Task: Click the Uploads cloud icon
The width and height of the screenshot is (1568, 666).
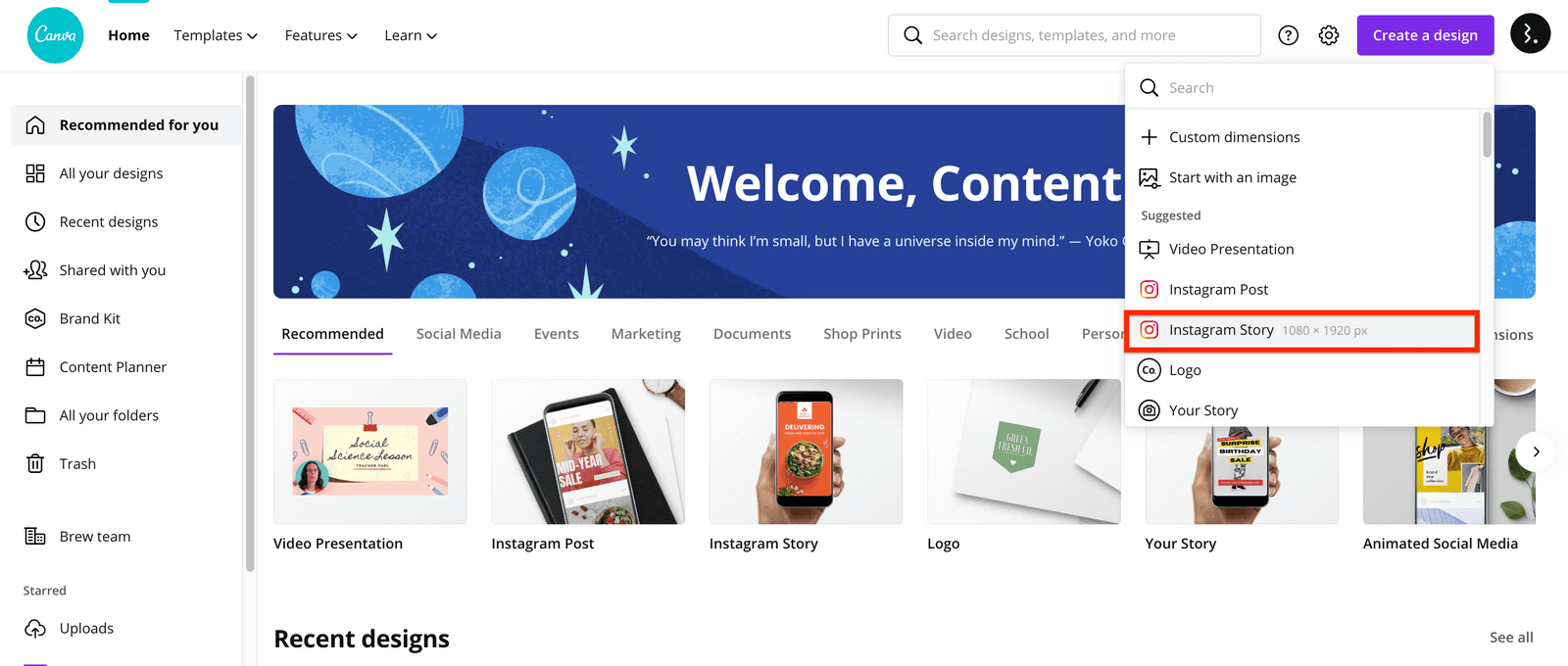Action: (x=35, y=629)
